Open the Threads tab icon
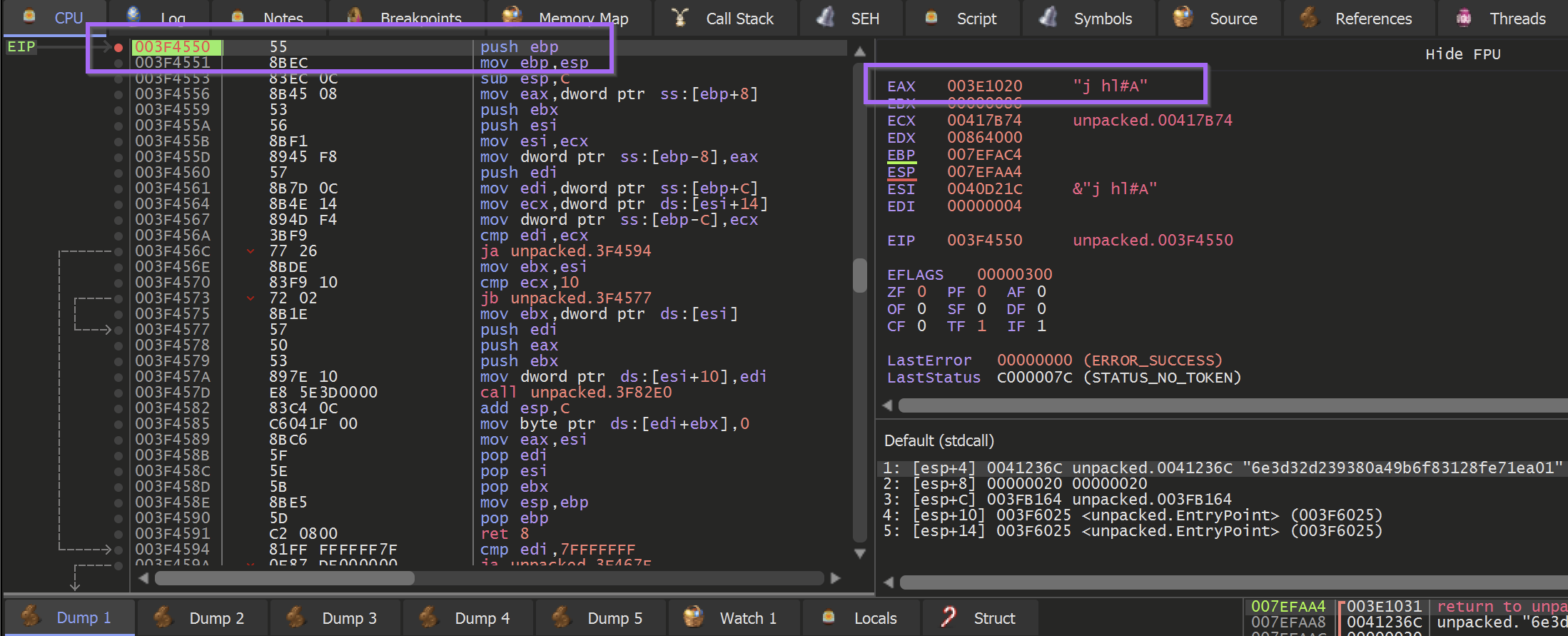Viewport: 1568px width, 636px height. point(1464,17)
